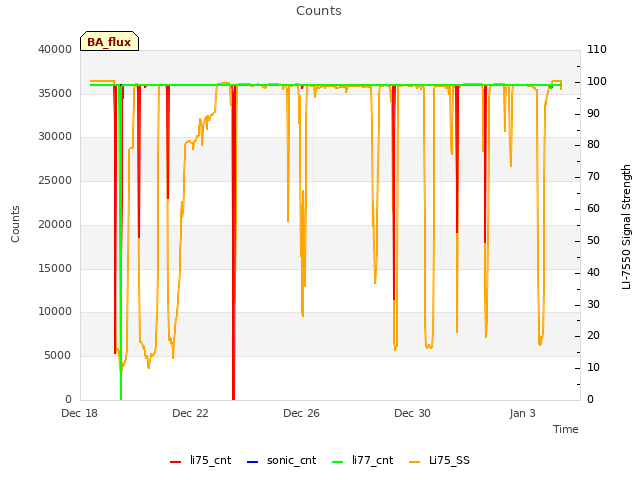Image resolution: width=640 pixels, height=480 pixels.
Task: Click the blue sonic_cnt legend swatch
Action: pos(253,462)
